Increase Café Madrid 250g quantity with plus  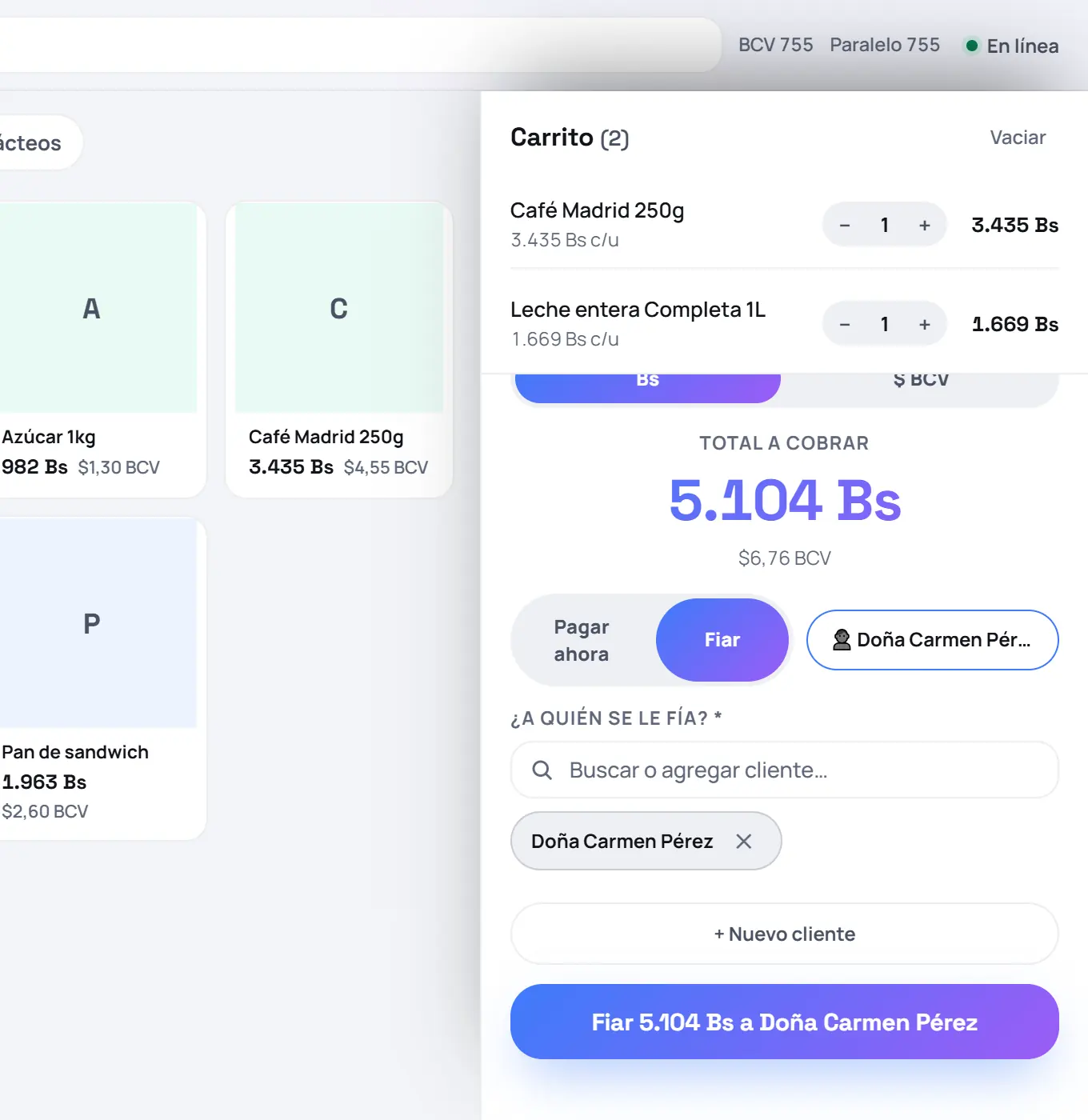click(925, 225)
